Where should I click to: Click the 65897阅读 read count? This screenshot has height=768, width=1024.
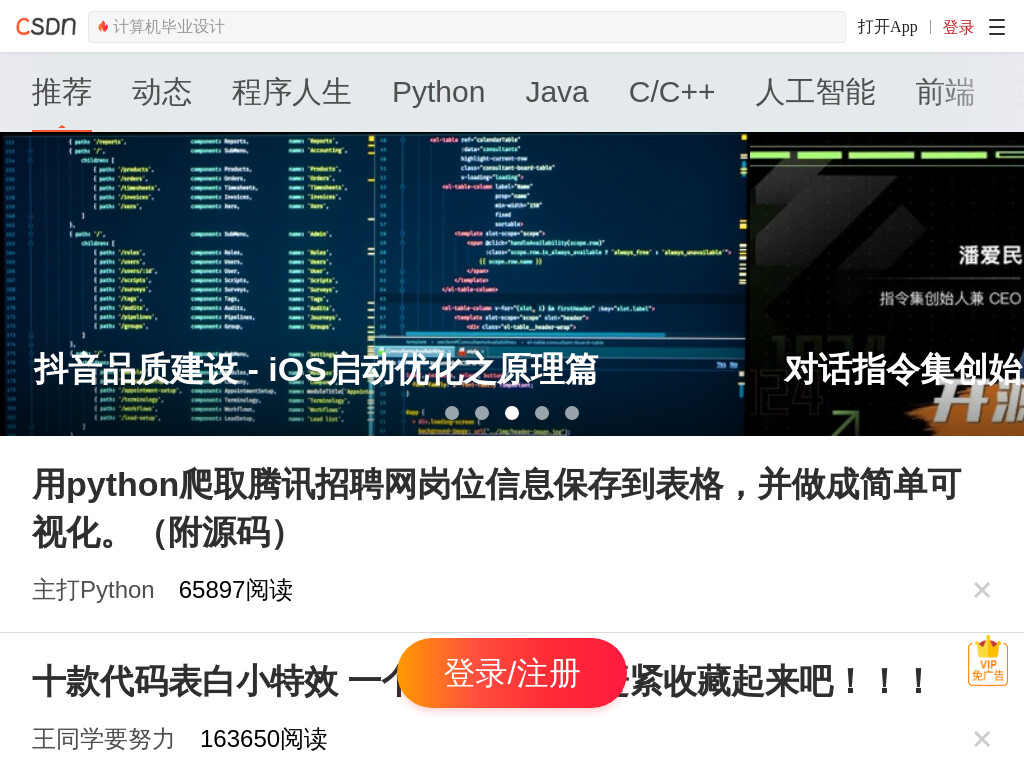click(x=236, y=590)
